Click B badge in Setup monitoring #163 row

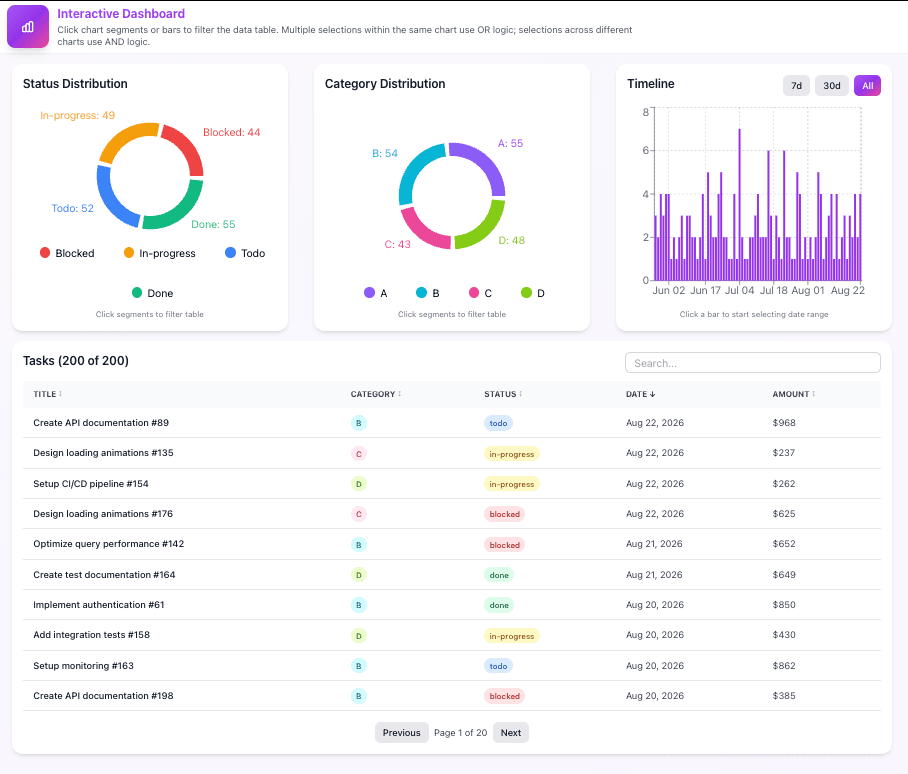(358, 666)
